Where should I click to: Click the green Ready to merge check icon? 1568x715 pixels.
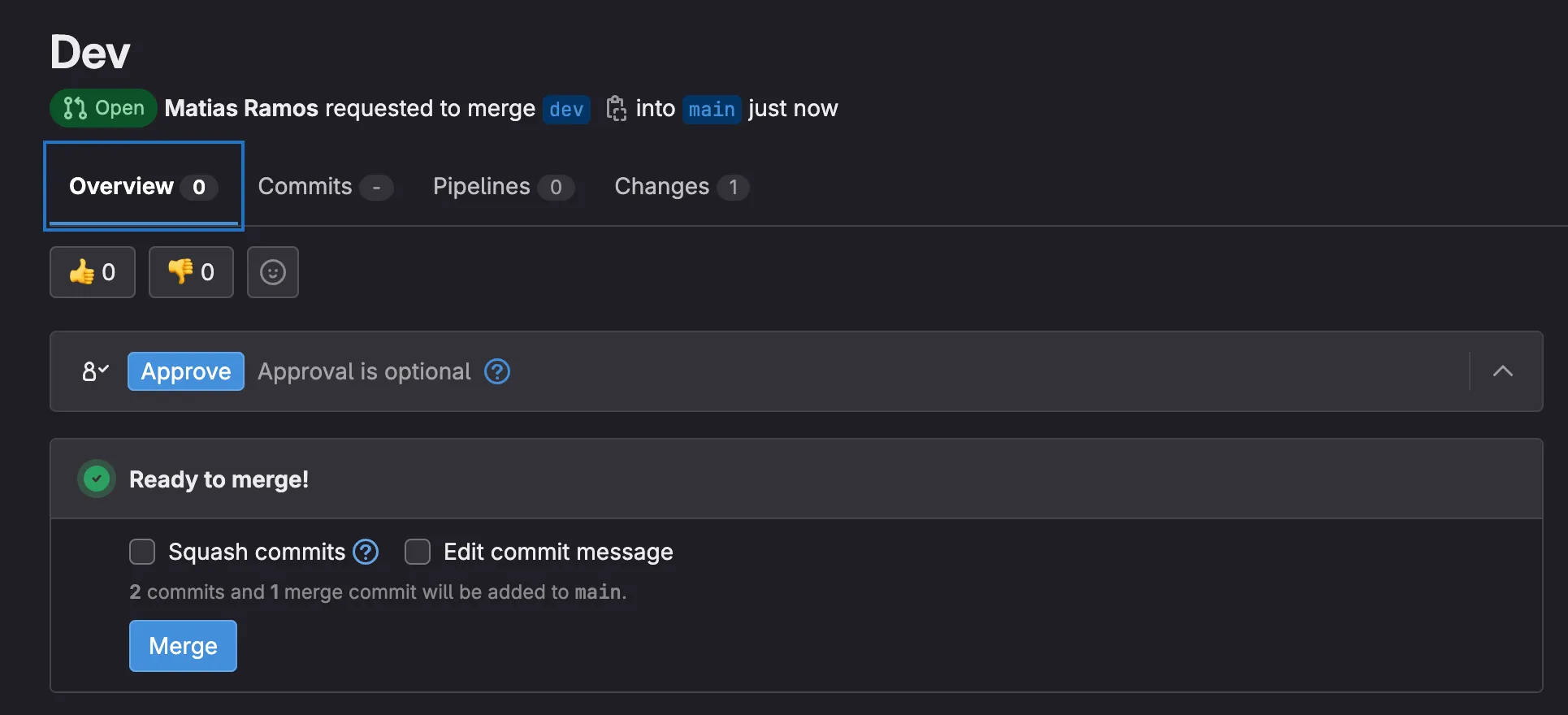pyautogui.click(x=97, y=479)
